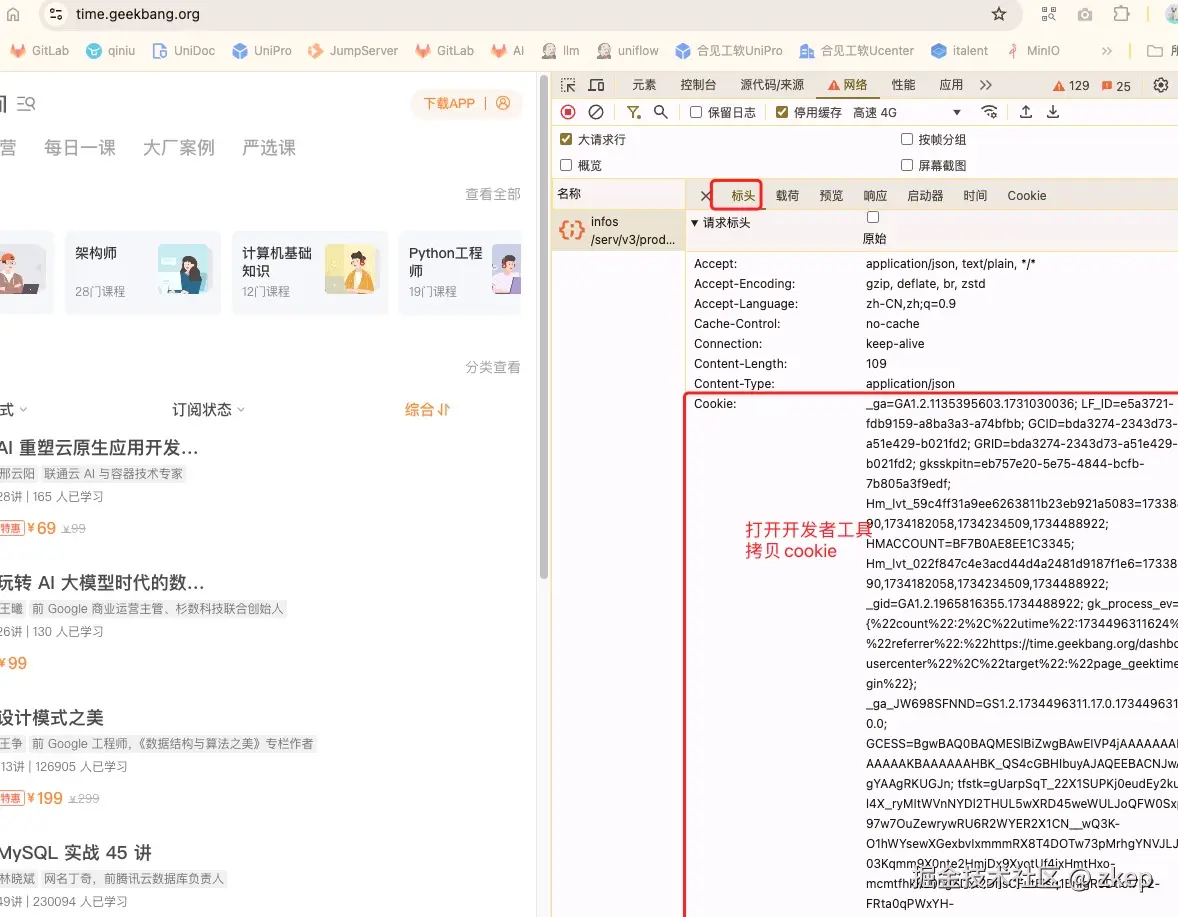The height and width of the screenshot is (917, 1178).
Task: Enable the 保留日志 checkbox
Action: (696, 112)
